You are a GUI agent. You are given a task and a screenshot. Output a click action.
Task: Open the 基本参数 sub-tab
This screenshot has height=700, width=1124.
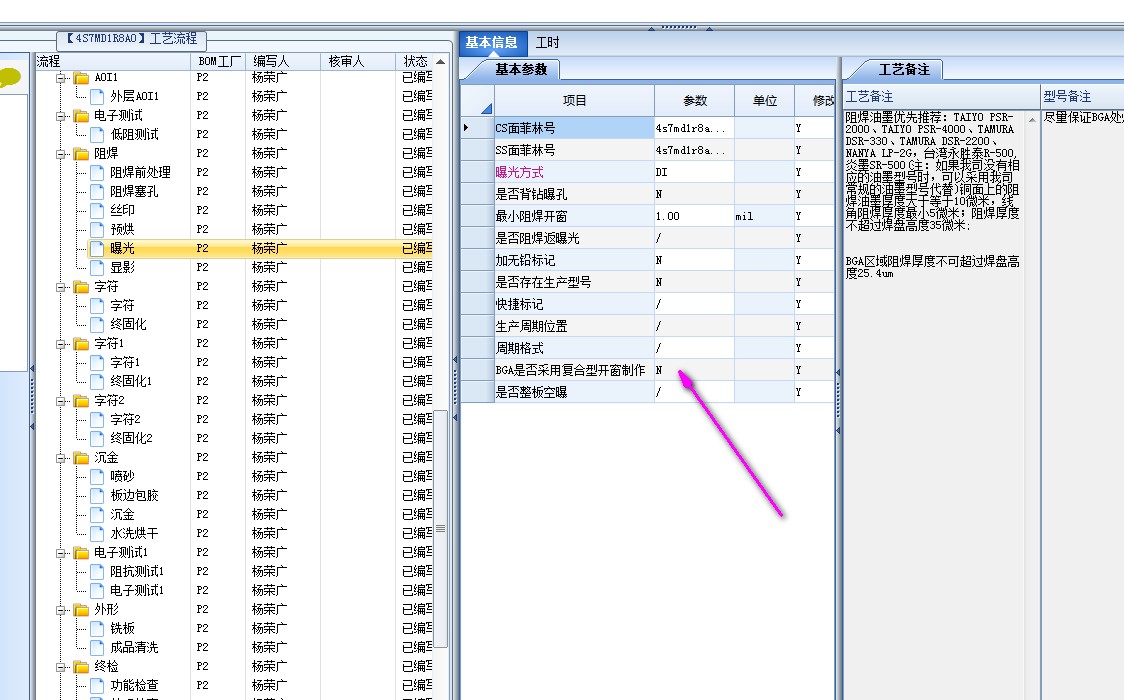[521, 69]
